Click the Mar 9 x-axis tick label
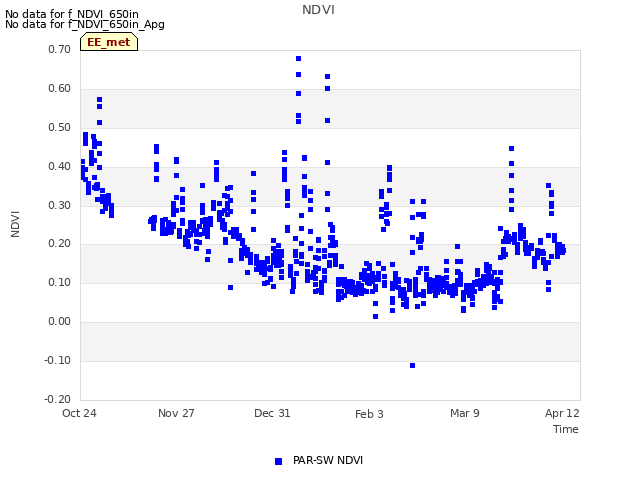This screenshot has height=480, width=640. pyautogui.click(x=465, y=413)
